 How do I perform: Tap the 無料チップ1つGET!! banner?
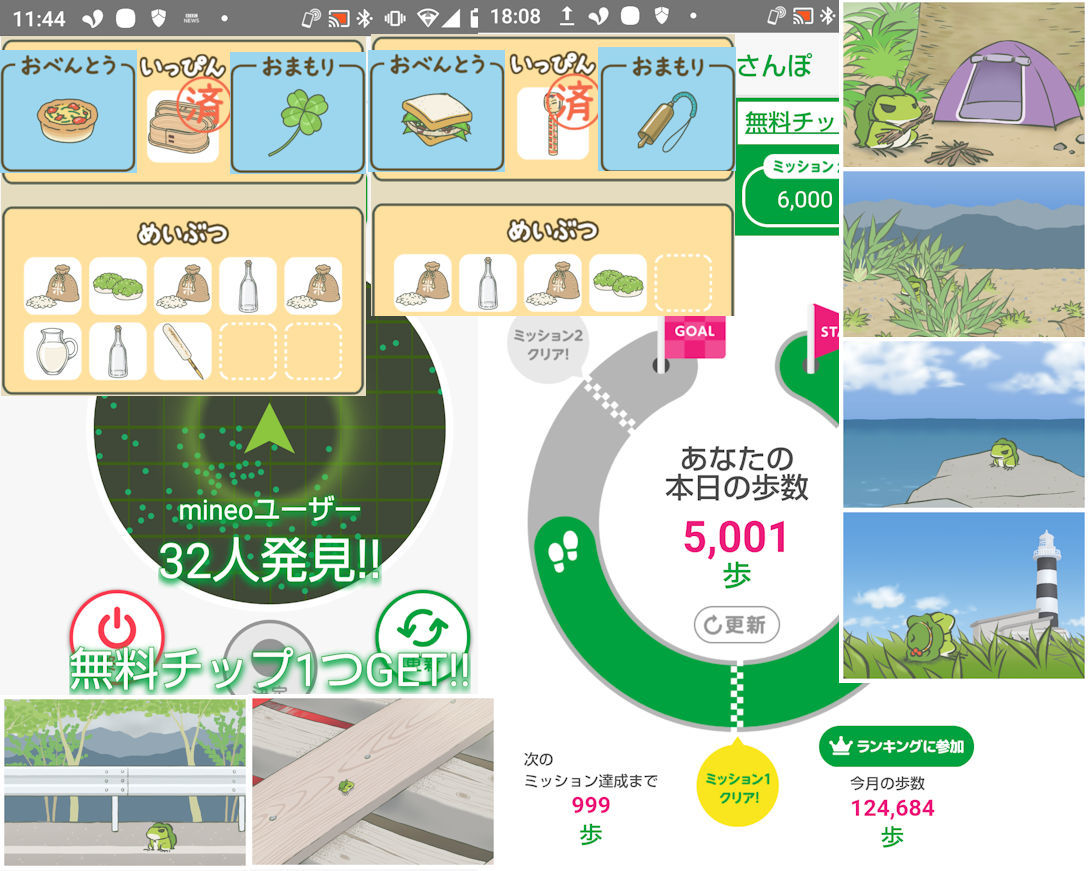tap(269, 669)
